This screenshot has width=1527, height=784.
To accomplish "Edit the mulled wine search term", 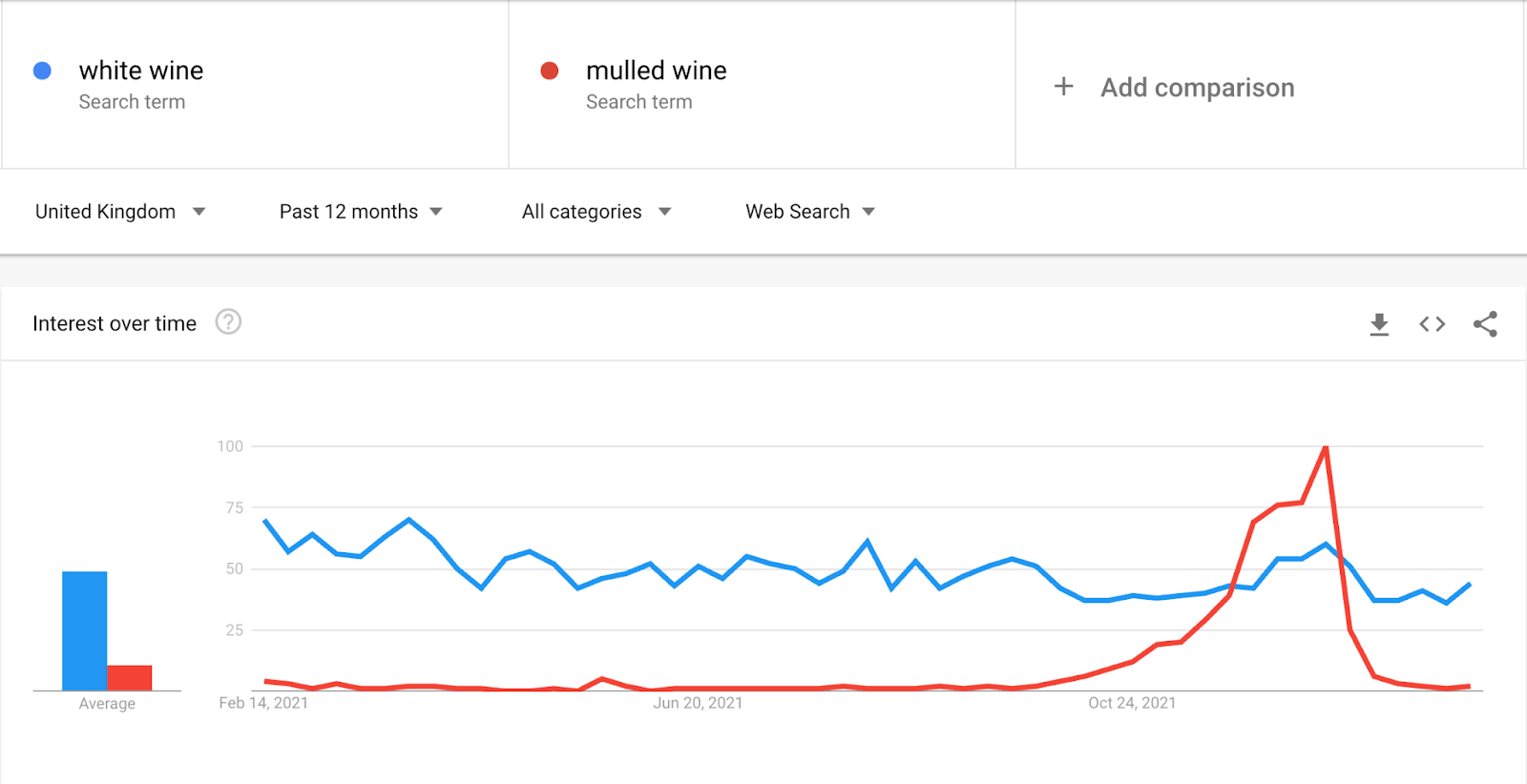I will tap(656, 71).
